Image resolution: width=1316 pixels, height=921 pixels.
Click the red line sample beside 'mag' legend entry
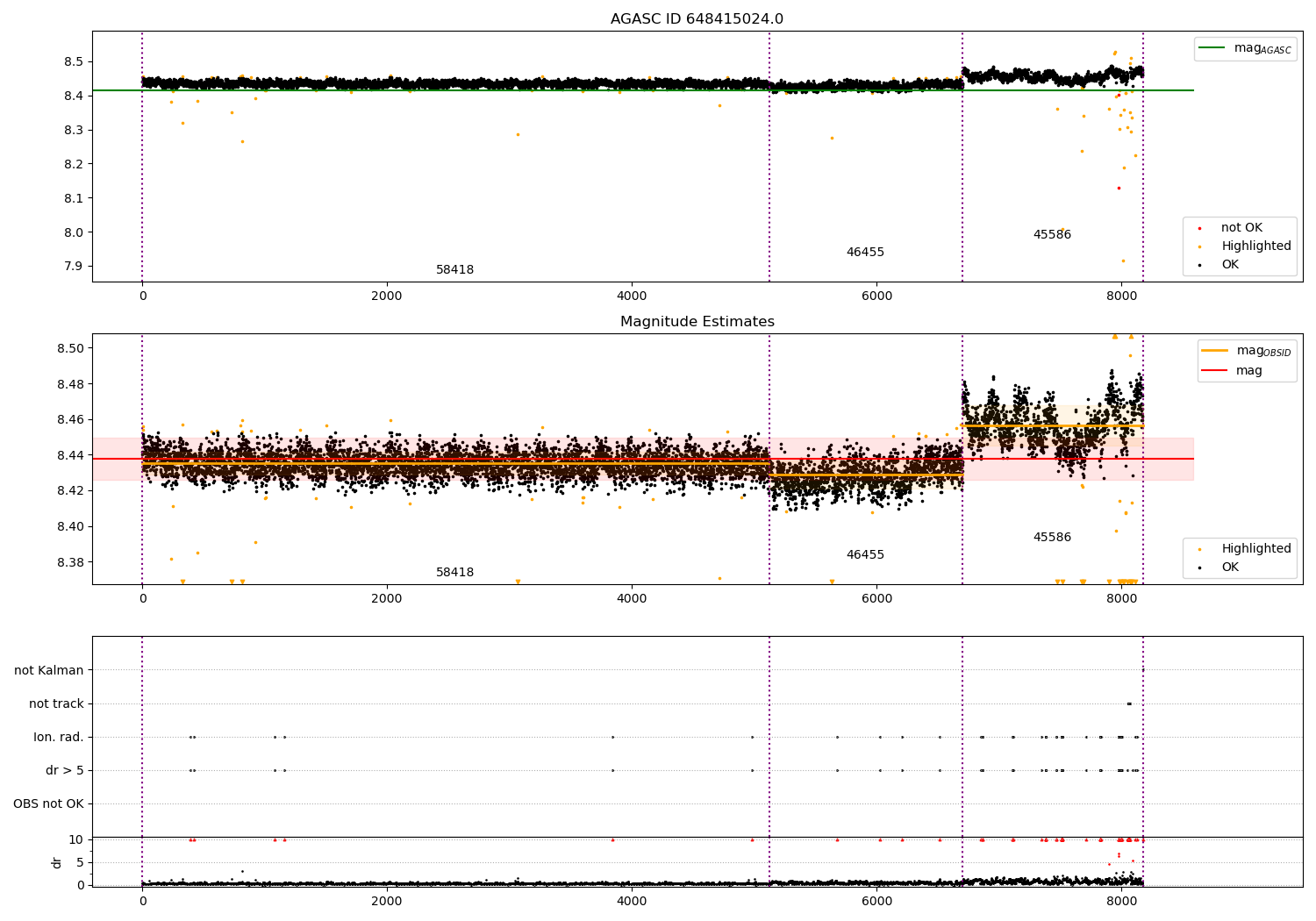coord(1214,371)
